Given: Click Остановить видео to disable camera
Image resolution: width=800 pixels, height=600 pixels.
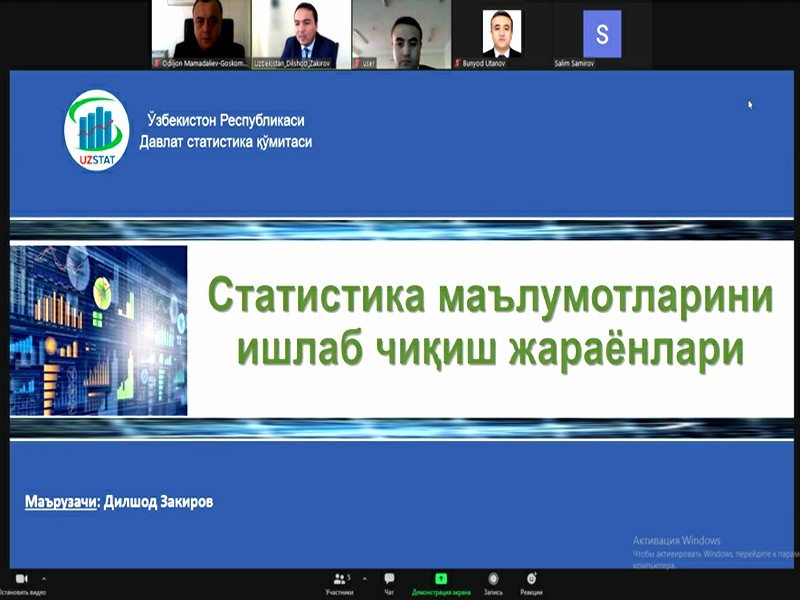Looking at the screenshot, I should [24, 590].
